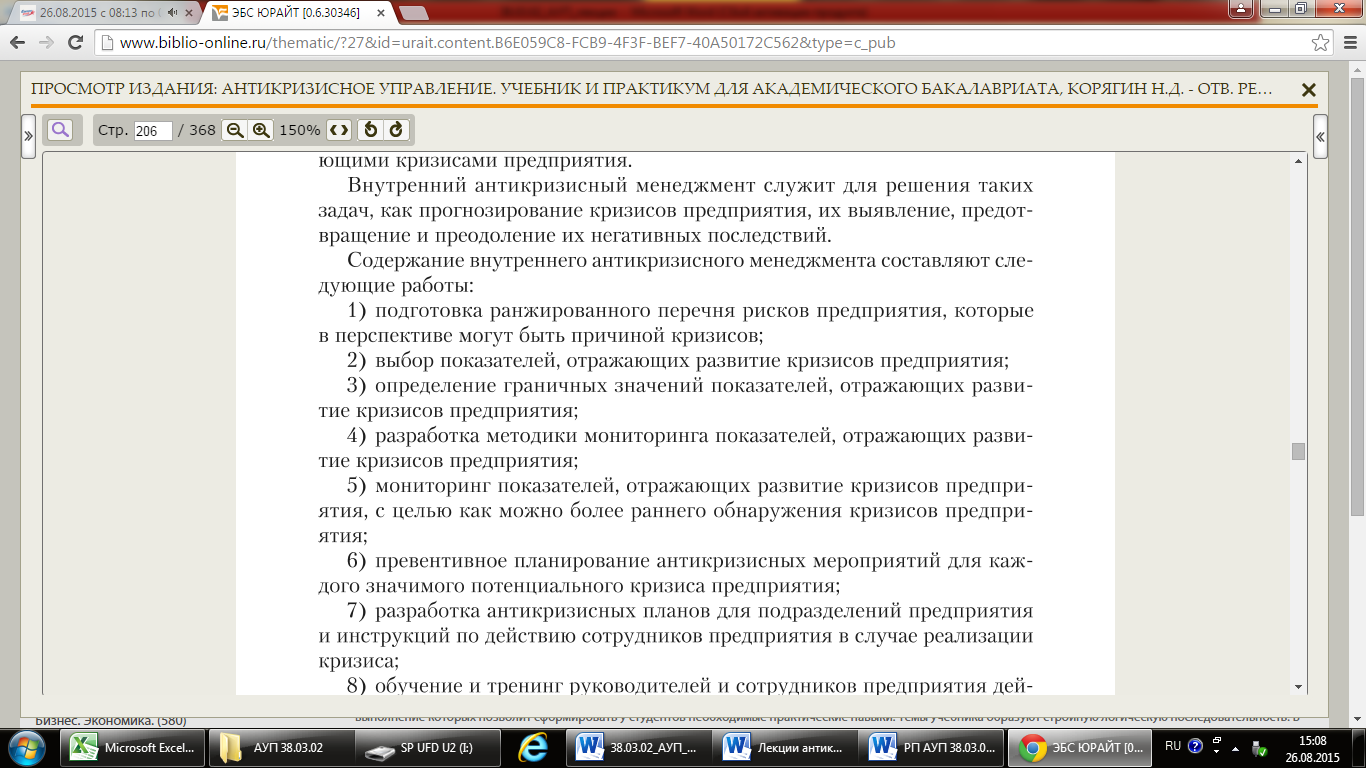Launch Internet Explorer from the taskbar
1366x768 pixels.
pos(534,747)
